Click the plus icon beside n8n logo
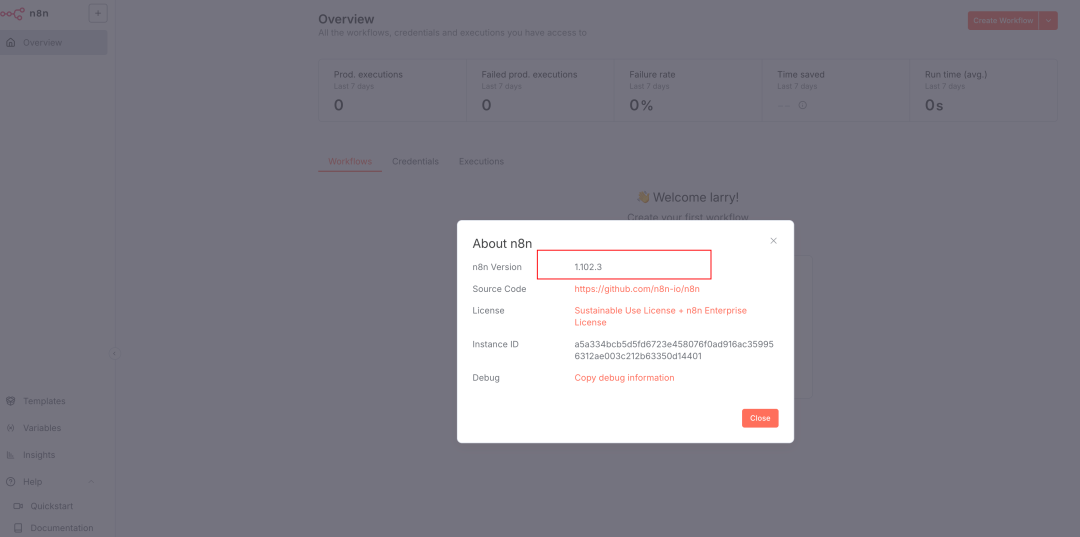The height and width of the screenshot is (537, 1080). (97, 13)
